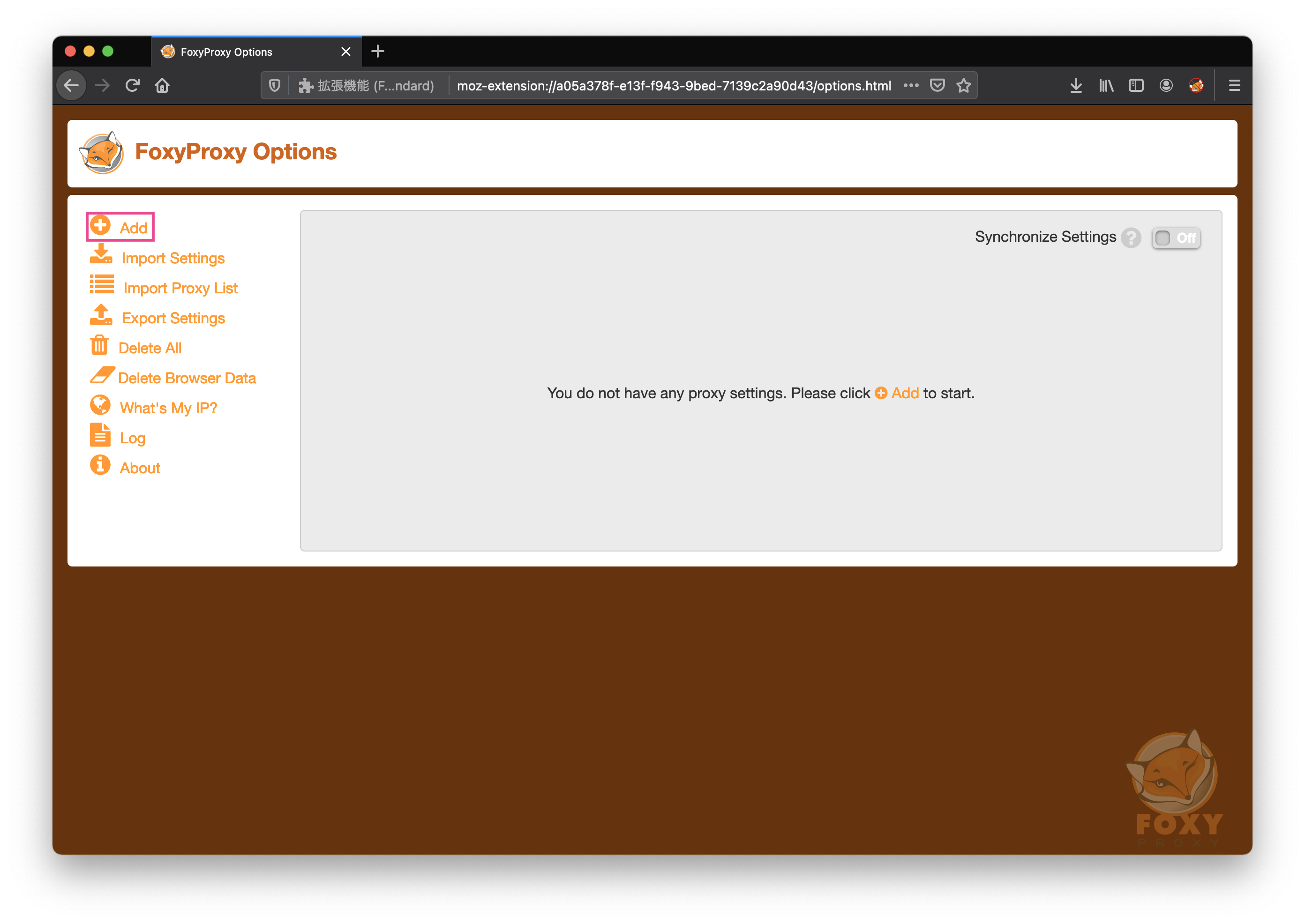This screenshot has width=1305, height=924.
Task: Click the Synchronize Settings help question mark
Action: (x=1131, y=238)
